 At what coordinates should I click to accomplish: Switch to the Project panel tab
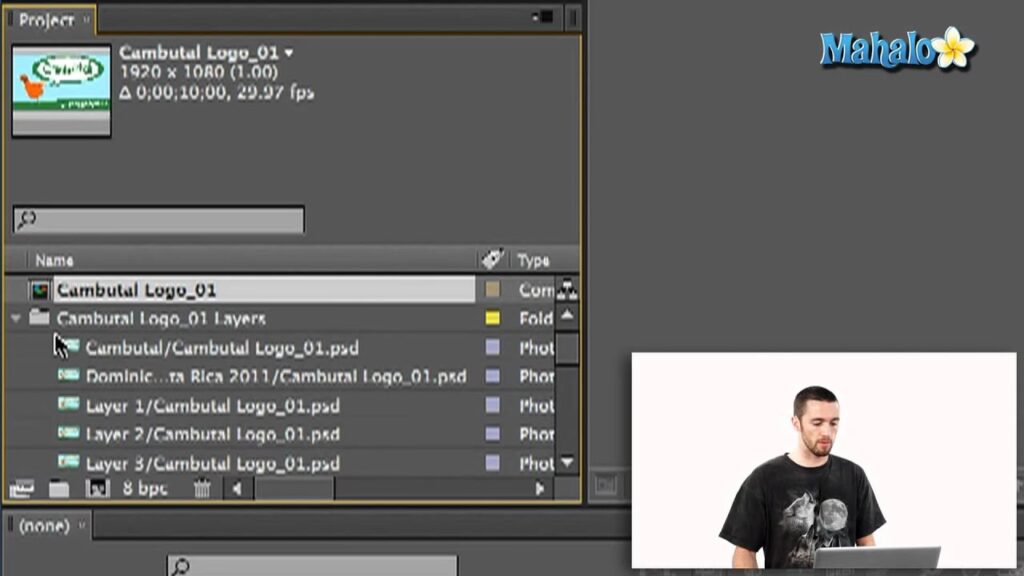click(47, 19)
